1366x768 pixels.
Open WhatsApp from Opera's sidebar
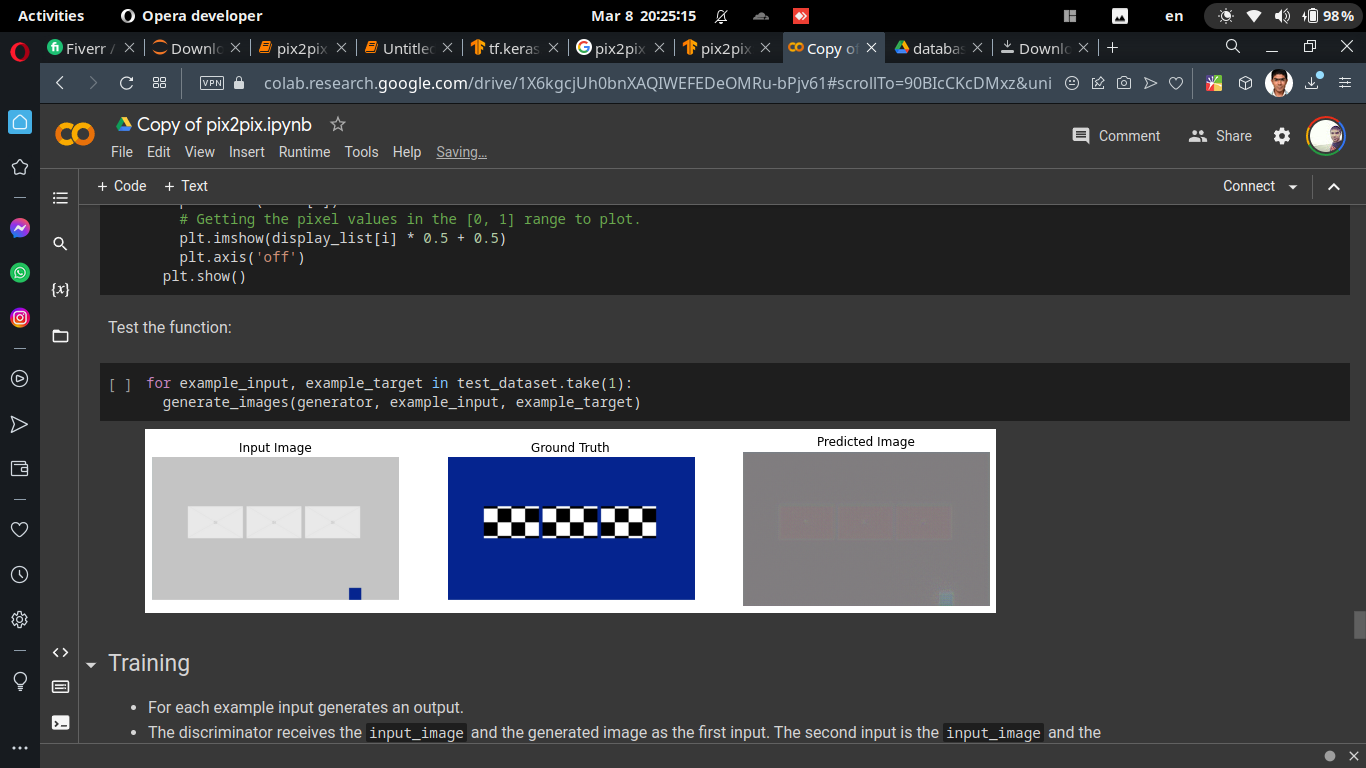(19, 273)
